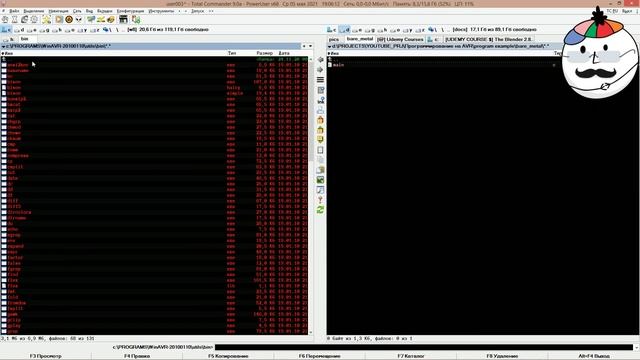Click the topmost arrow icon of the middle toolbar

click(x=320, y=60)
